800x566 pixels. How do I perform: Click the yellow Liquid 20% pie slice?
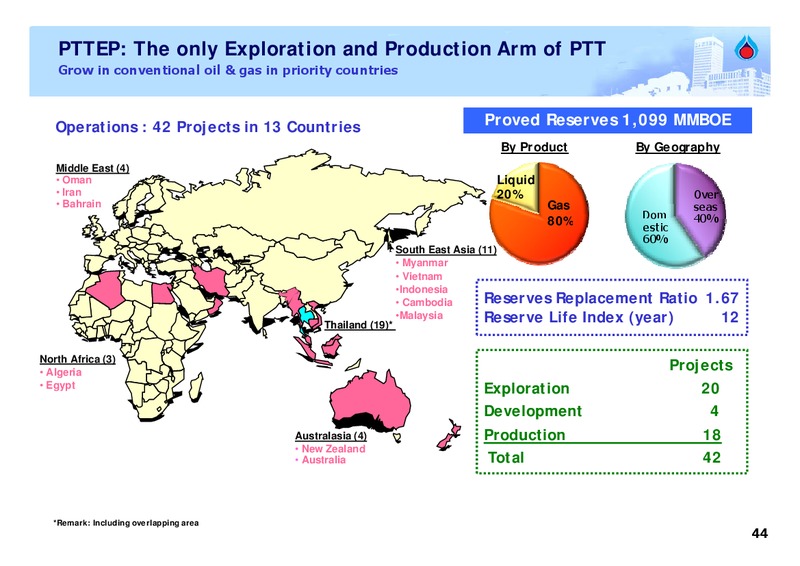pos(520,186)
